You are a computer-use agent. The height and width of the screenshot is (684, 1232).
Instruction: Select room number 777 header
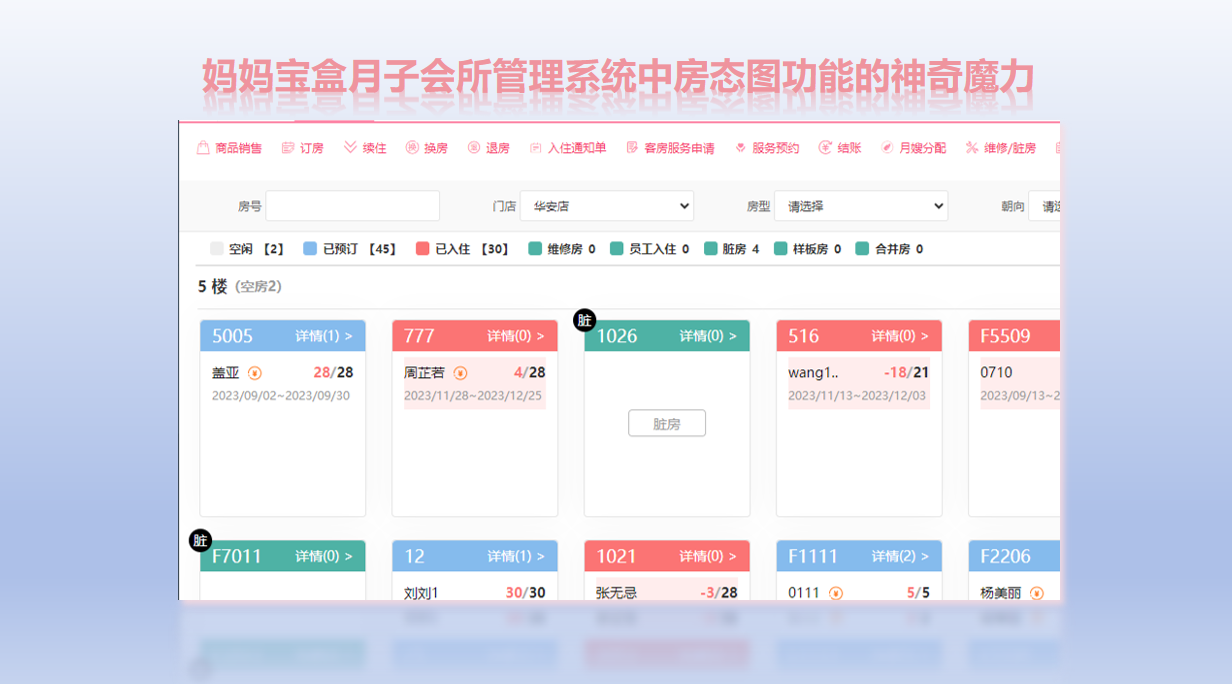point(419,336)
